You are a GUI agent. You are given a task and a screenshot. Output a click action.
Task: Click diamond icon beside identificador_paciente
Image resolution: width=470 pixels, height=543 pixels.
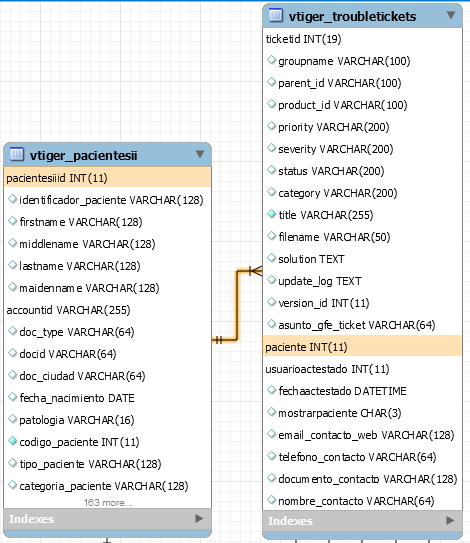point(12,199)
